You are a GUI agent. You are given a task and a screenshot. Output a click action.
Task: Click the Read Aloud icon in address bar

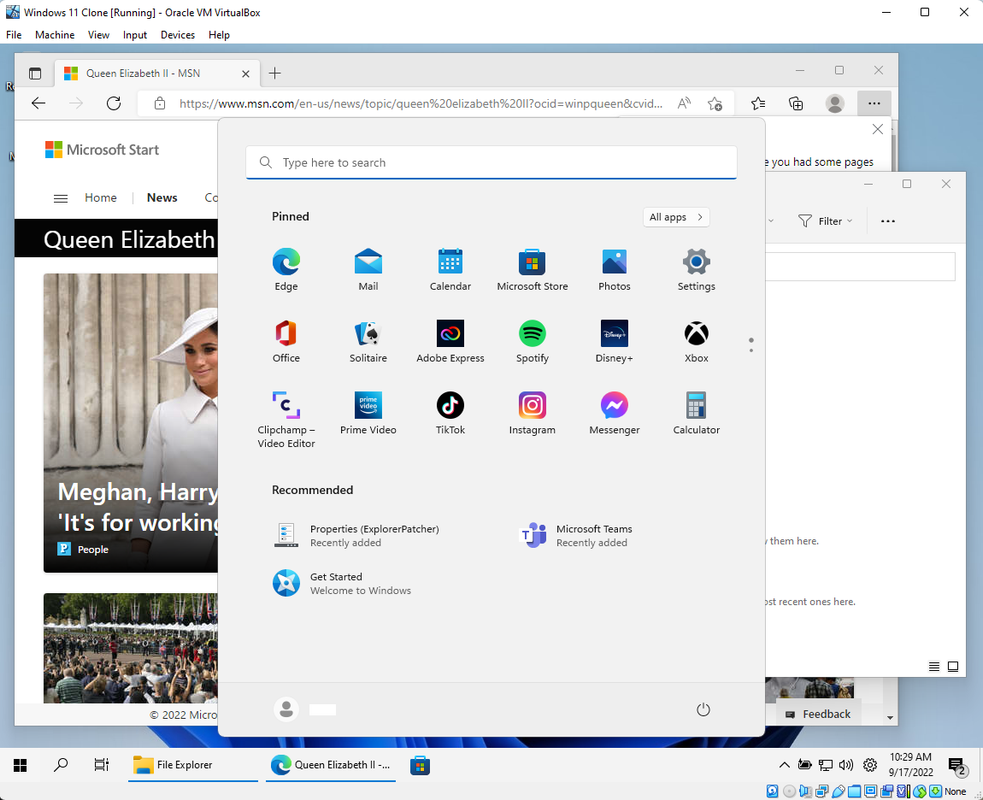[x=684, y=103]
